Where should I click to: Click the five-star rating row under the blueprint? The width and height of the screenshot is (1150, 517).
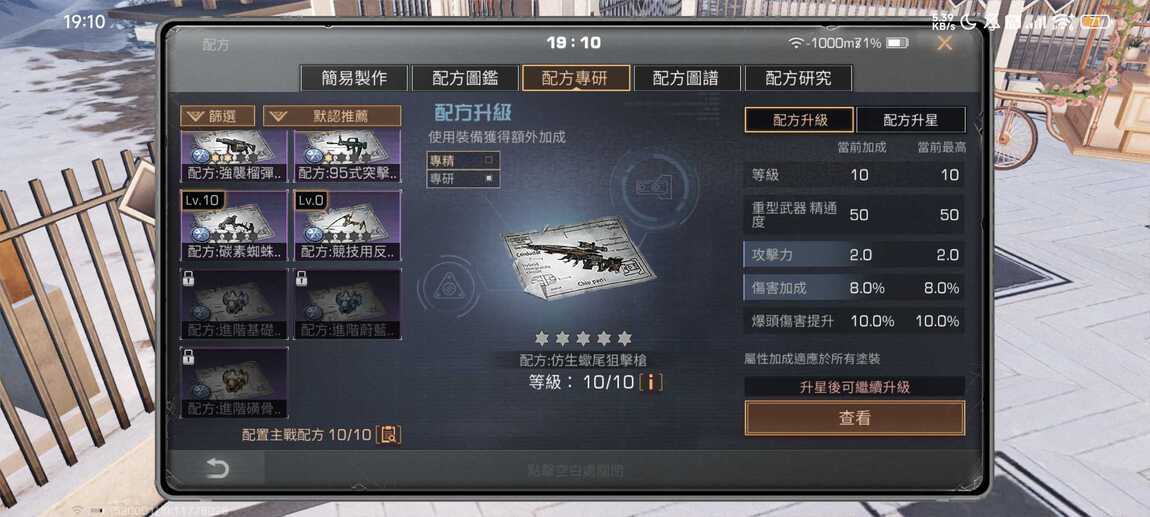(583, 338)
